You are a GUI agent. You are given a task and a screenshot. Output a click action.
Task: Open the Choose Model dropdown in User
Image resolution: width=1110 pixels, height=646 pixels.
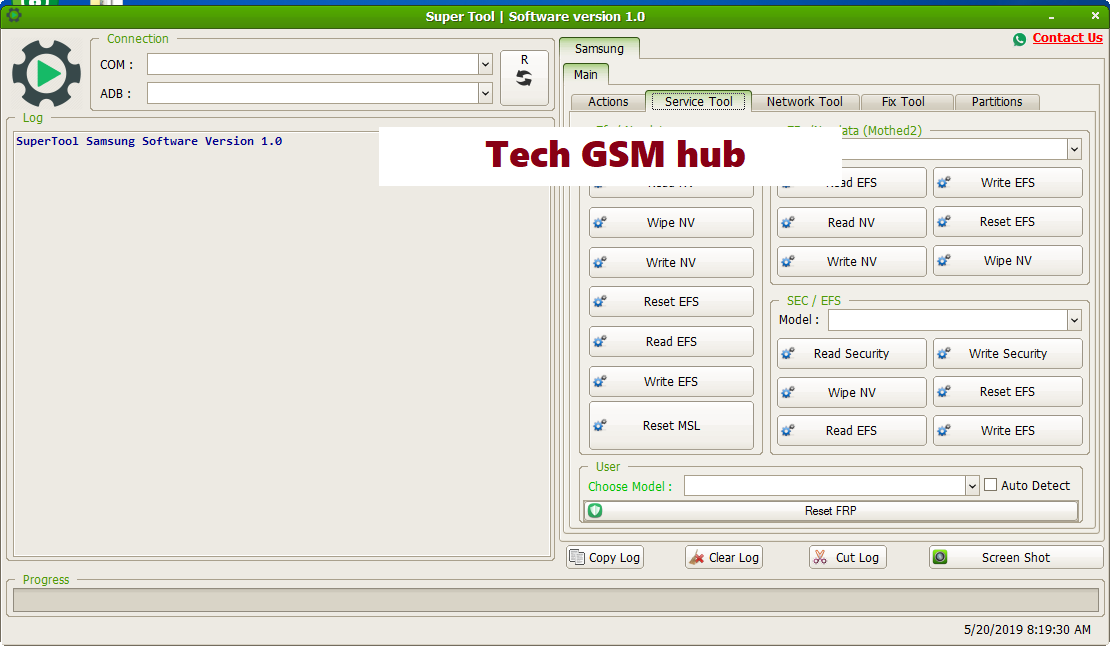tap(972, 485)
